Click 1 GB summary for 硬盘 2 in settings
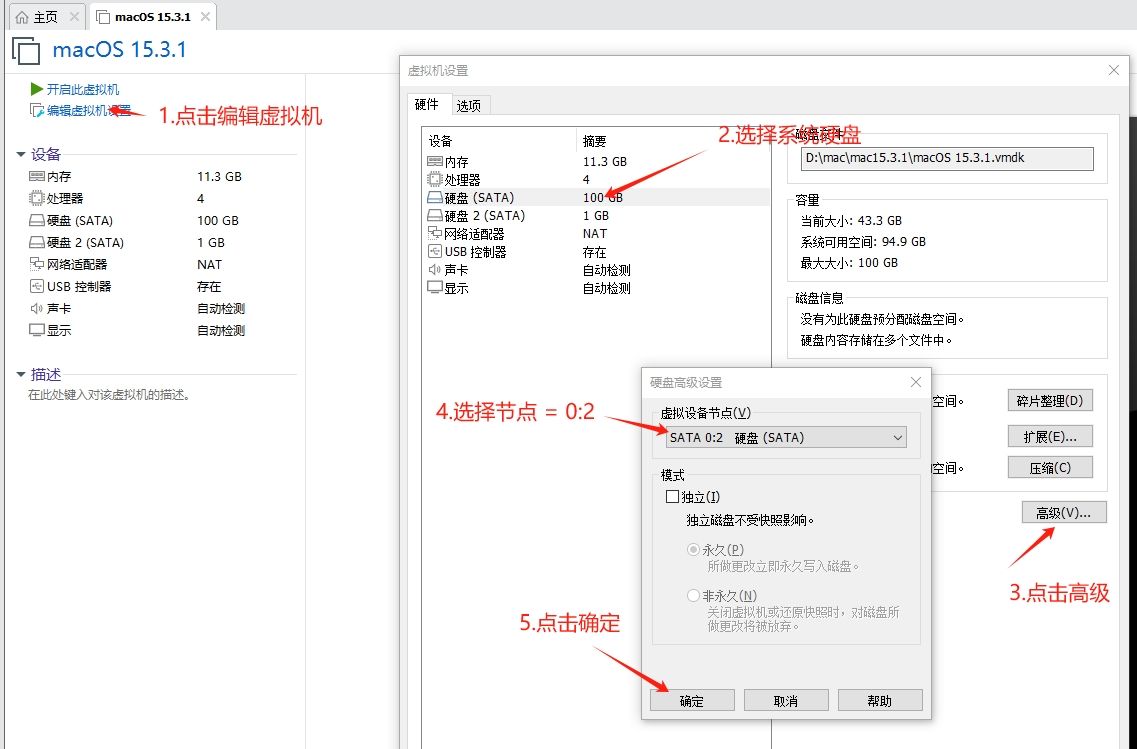The image size is (1137, 749). 596,215
